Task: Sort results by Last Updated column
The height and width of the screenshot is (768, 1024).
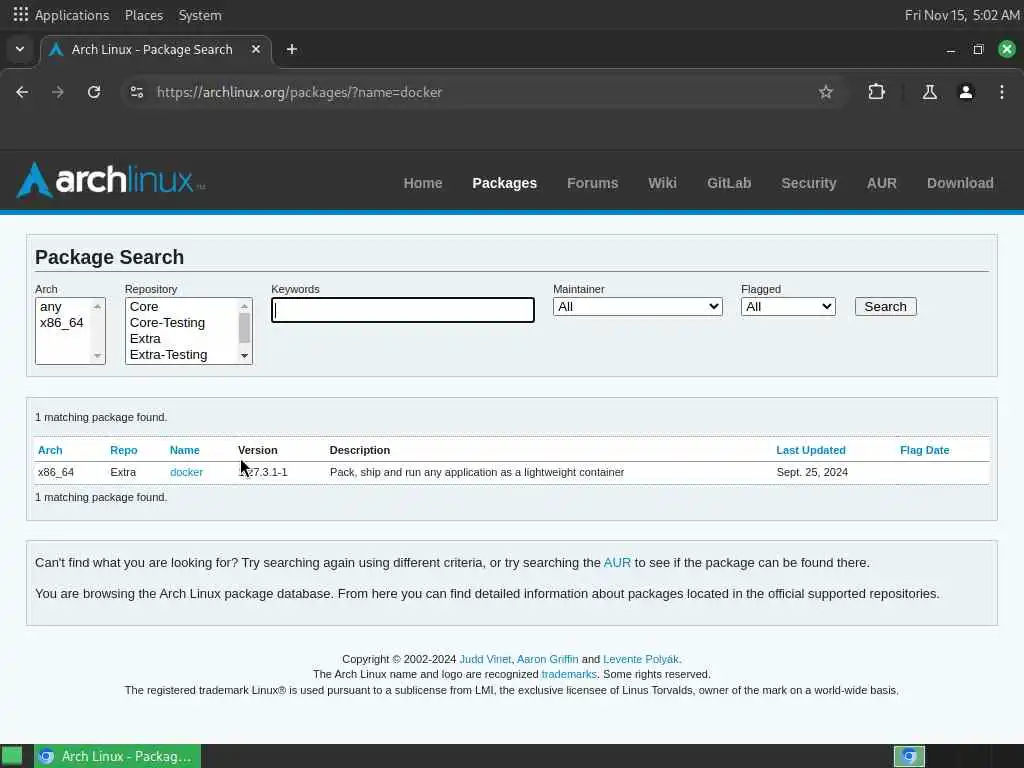Action: (810, 450)
